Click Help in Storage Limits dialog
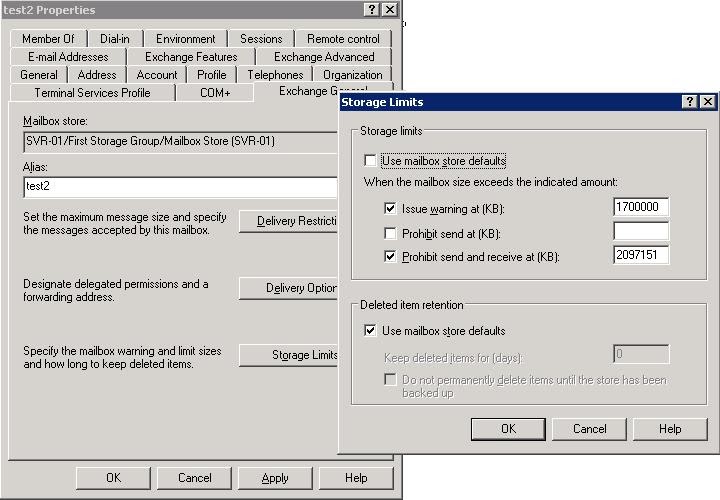The image size is (720, 500). [670, 429]
